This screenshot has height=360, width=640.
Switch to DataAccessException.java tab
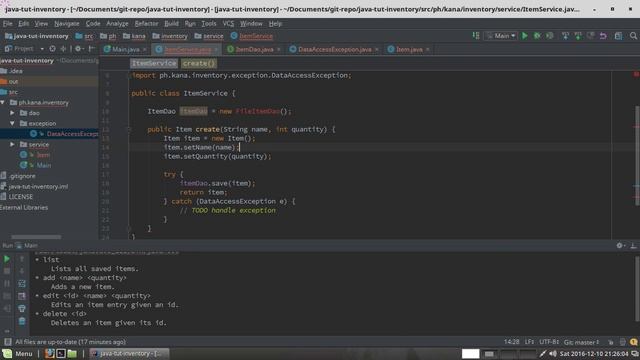click(x=334, y=49)
